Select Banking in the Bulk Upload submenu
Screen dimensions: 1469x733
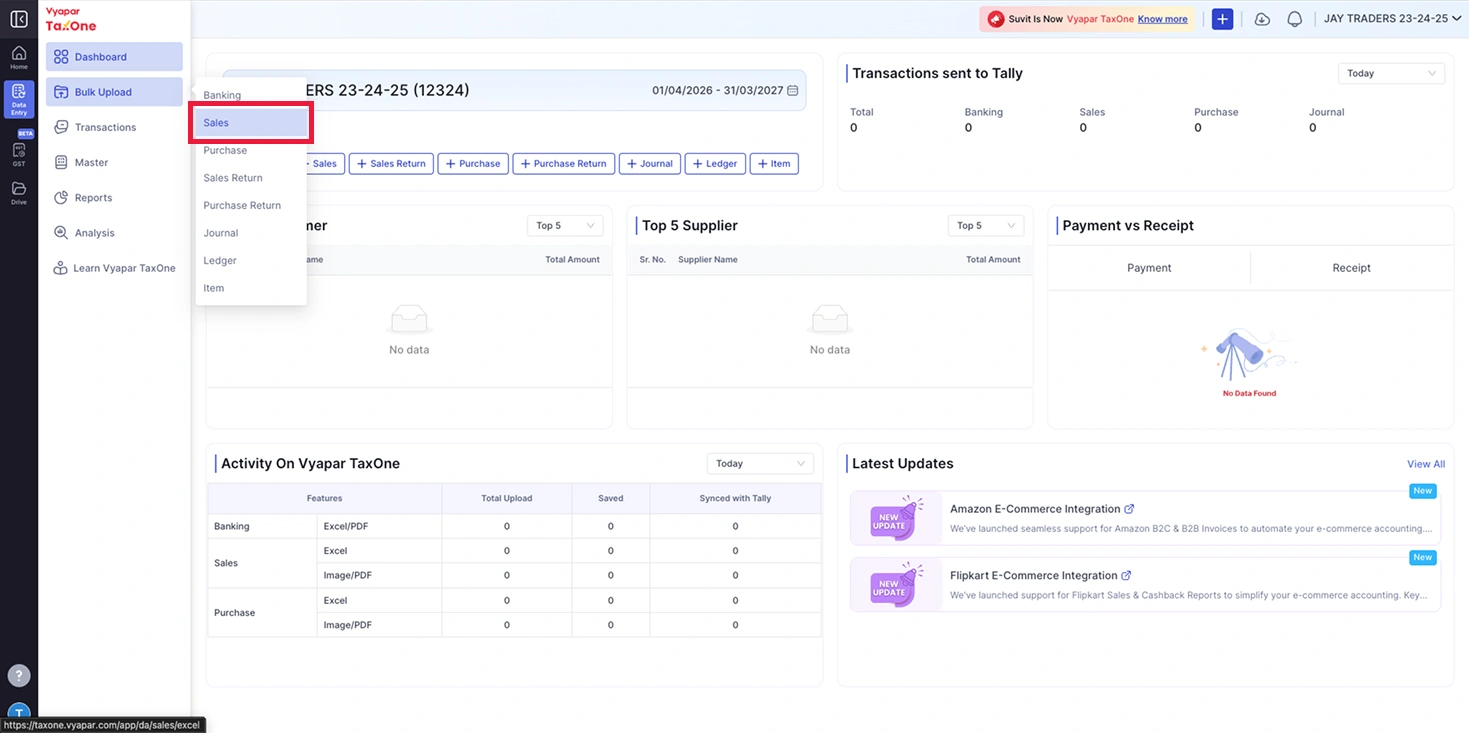[x=251, y=95]
